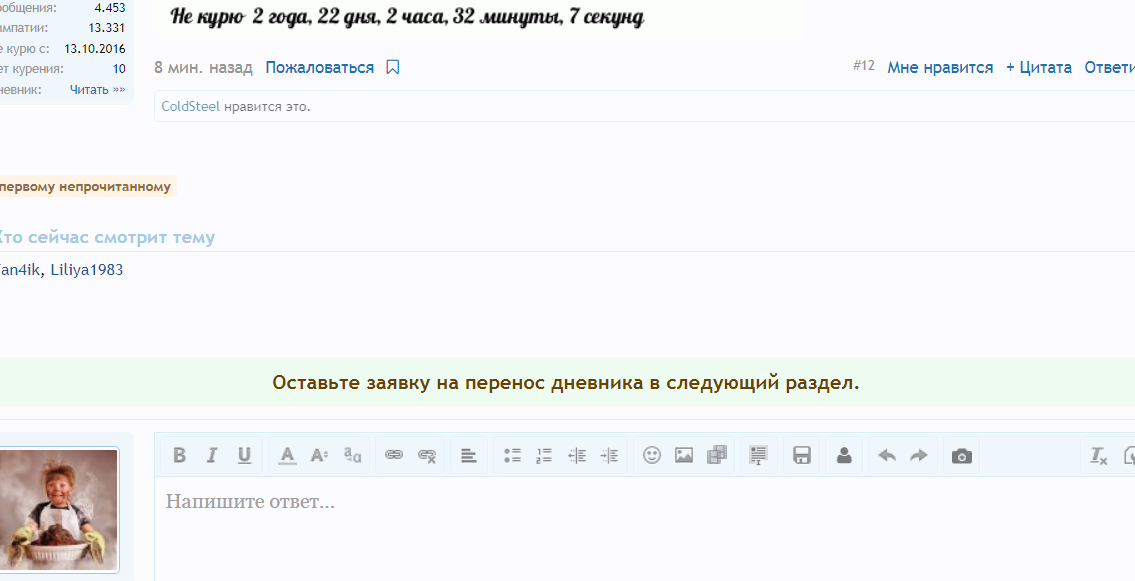Image resolution: width=1135 pixels, height=581 pixels.
Task: Like the post with Мне нравится
Action: point(940,67)
